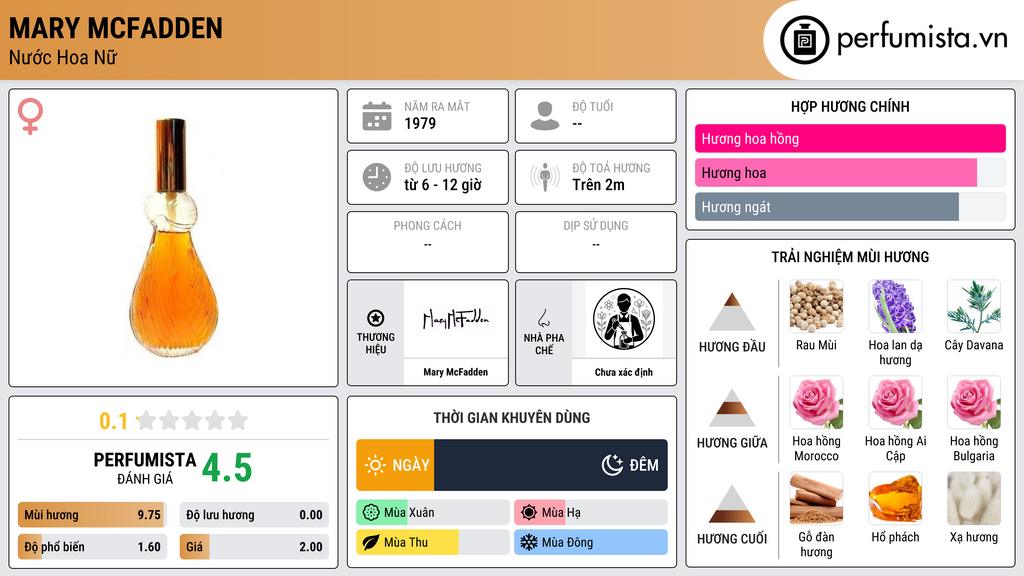Image resolution: width=1024 pixels, height=576 pixels.
Task: Click the sun icon next to Ngày
Action: coord(376,465)
